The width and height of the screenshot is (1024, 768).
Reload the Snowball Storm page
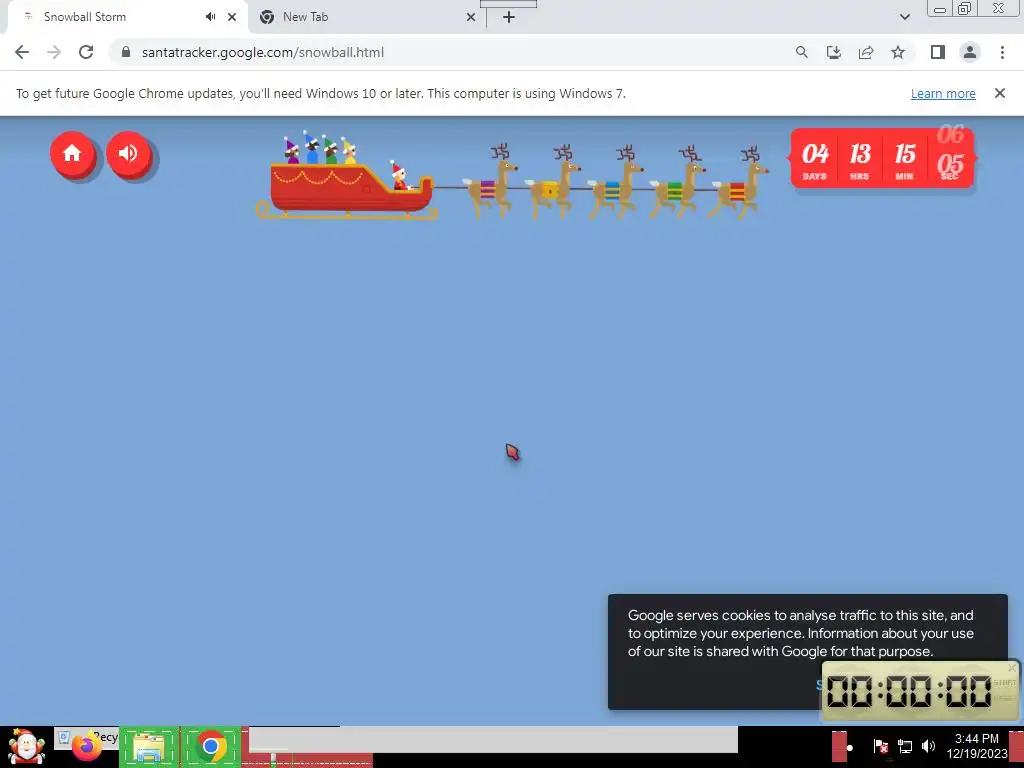click(86, 52)
